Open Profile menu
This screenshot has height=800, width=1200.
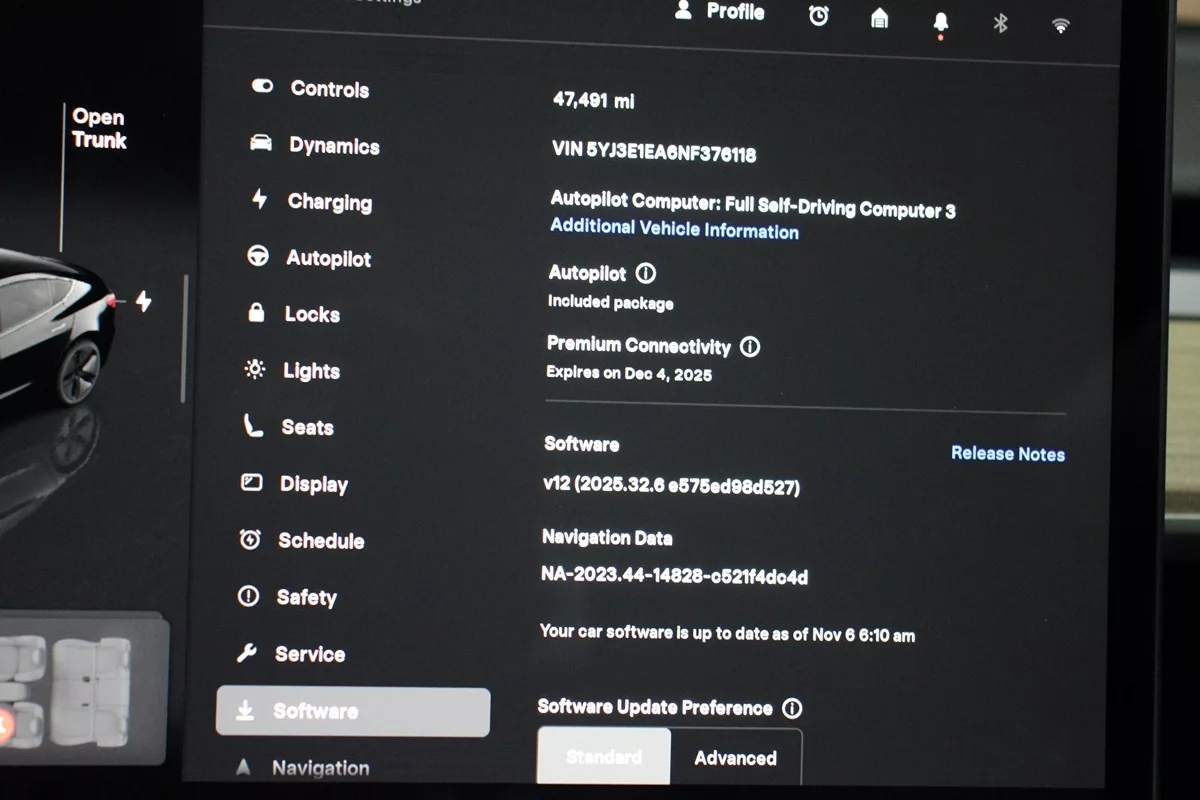click(720, 12)
